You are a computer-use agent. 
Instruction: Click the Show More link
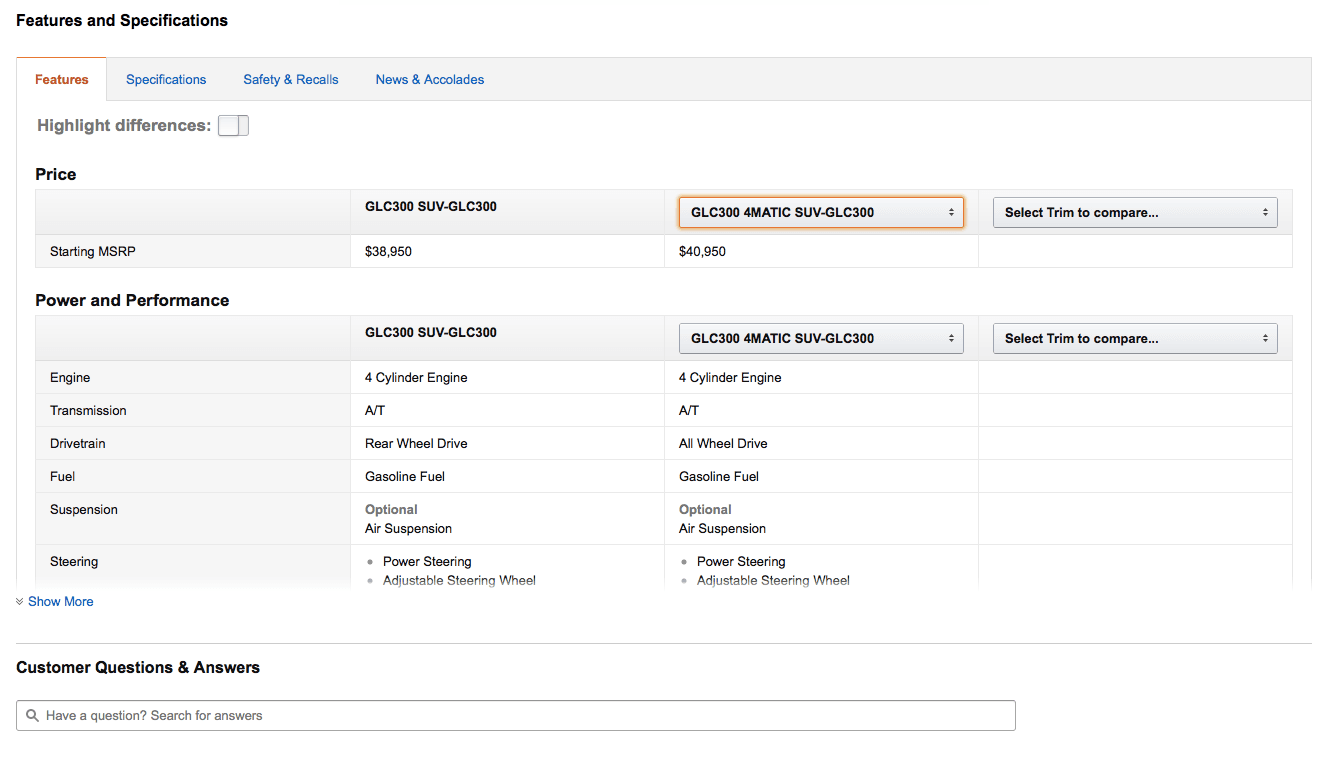tap(61, 602)
